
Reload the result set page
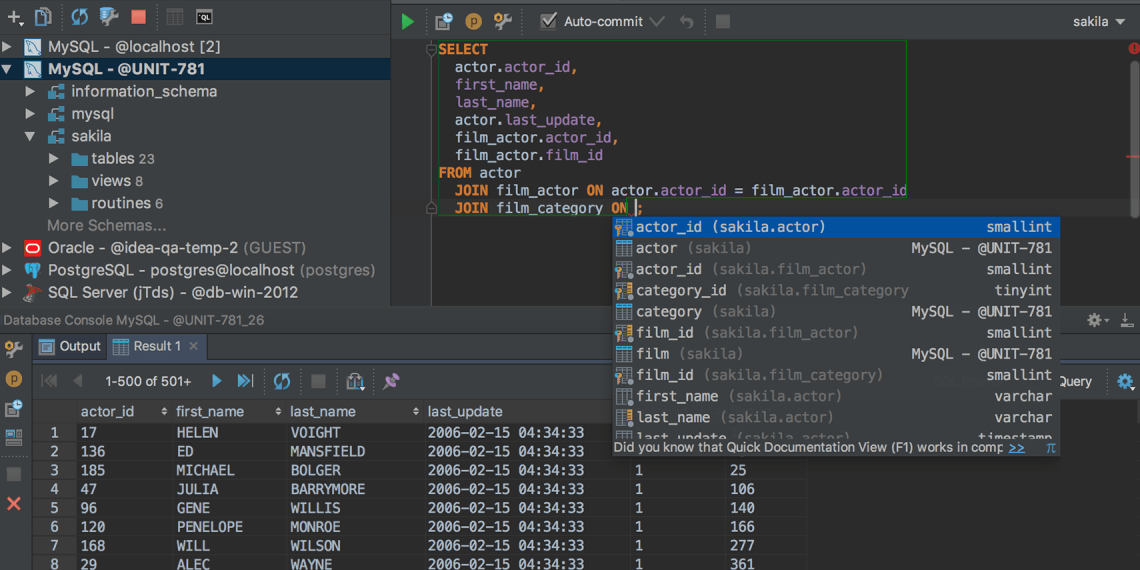click(282, 381)
